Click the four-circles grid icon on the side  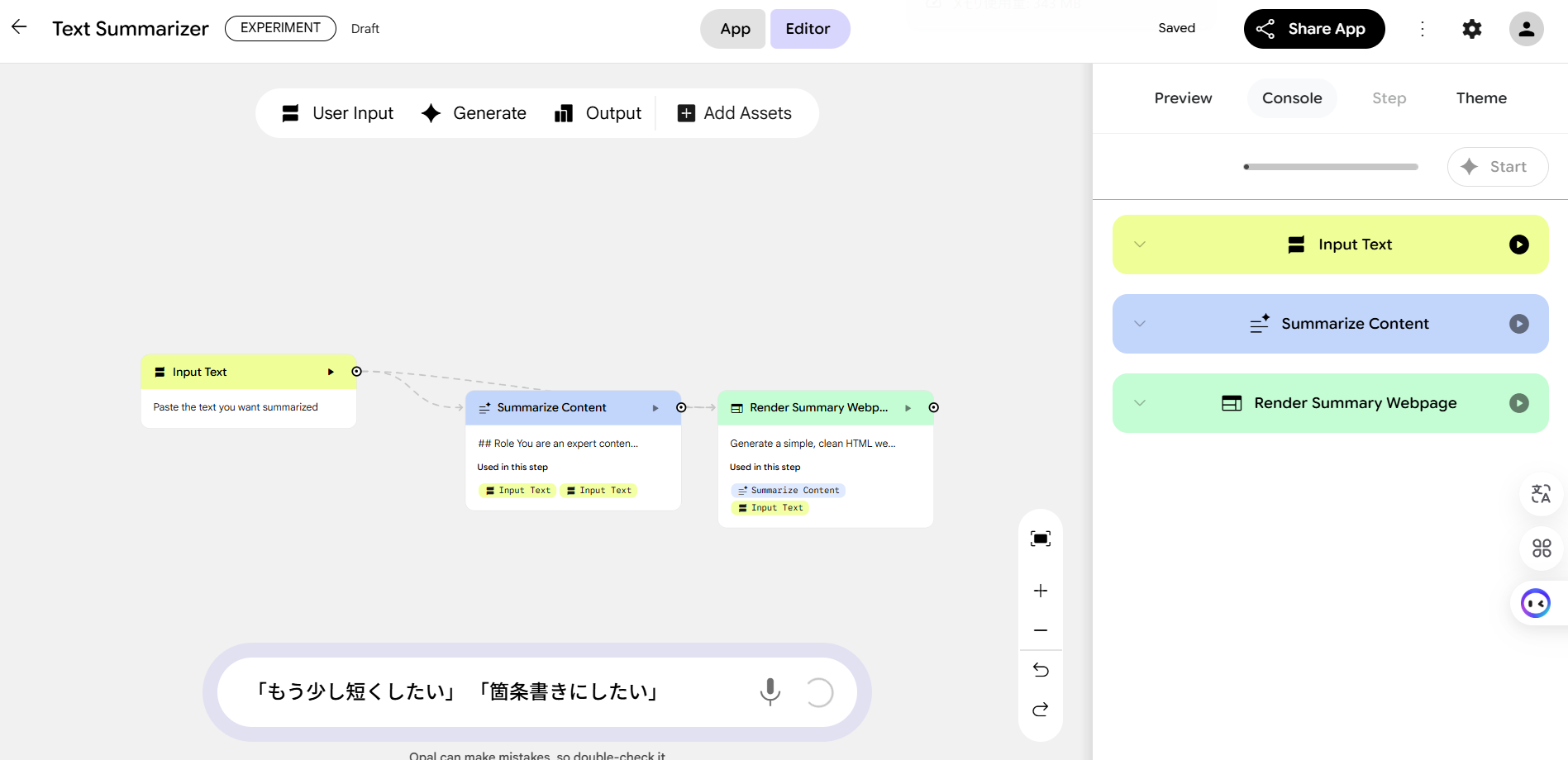[1541, 548]
